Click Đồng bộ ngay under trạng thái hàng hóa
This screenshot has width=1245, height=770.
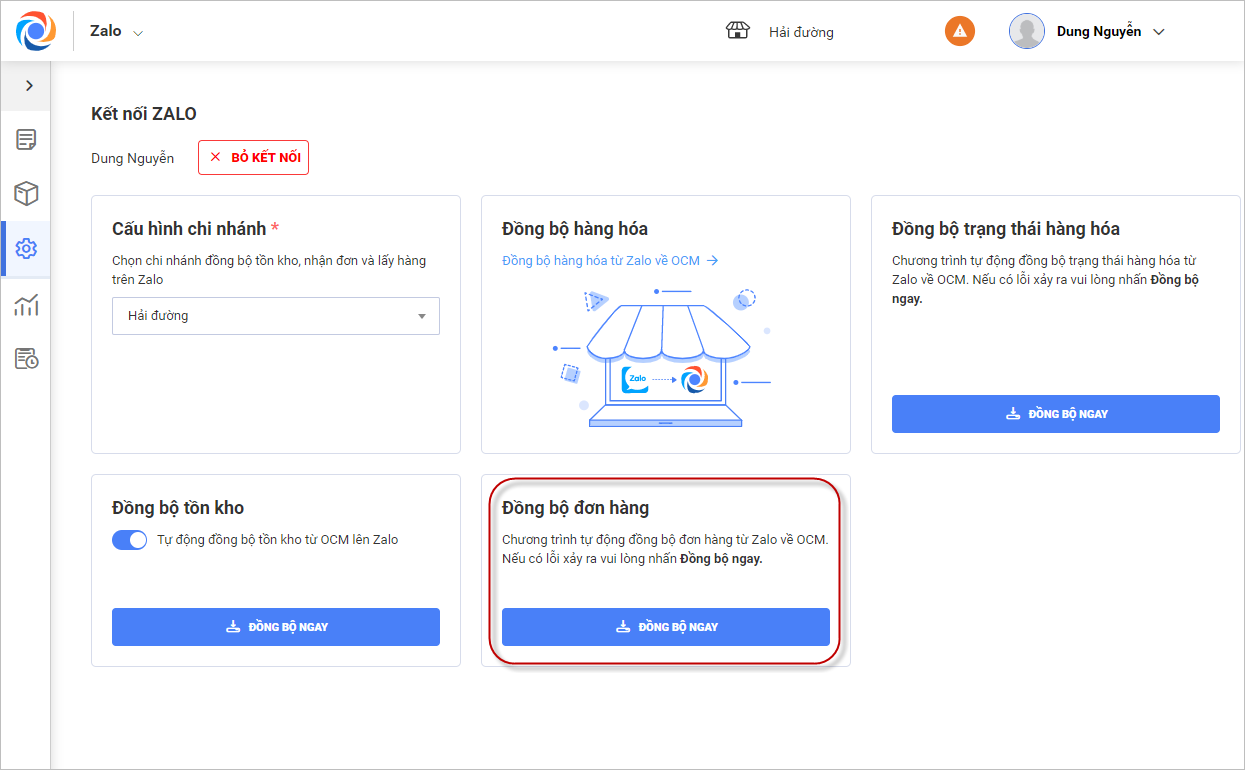click(x=1056, y=414)
